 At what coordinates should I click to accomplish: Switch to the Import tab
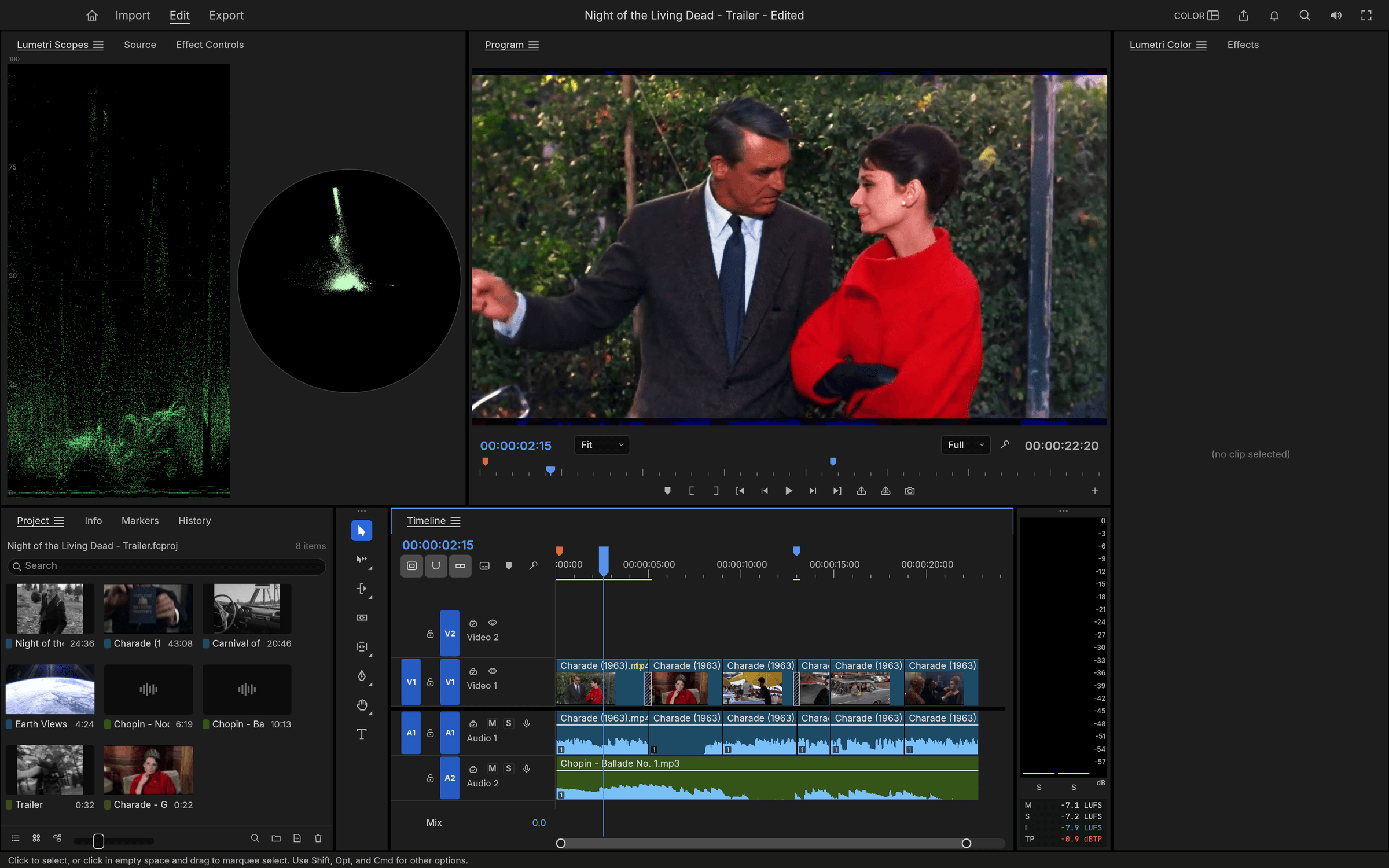[133, 16]
